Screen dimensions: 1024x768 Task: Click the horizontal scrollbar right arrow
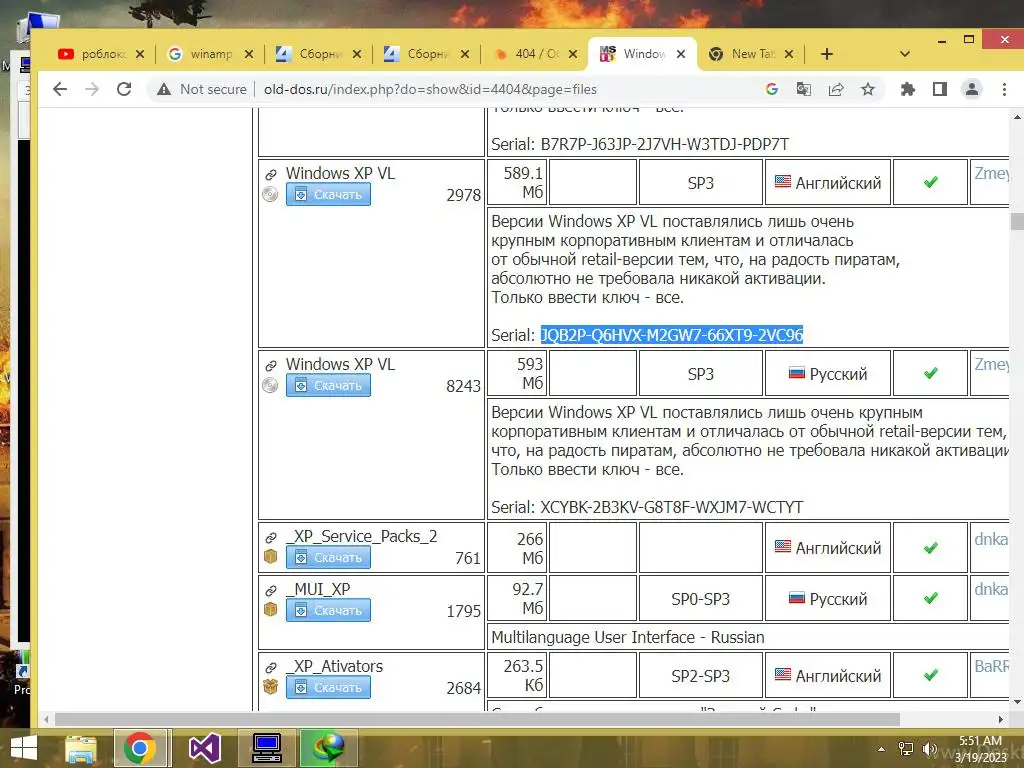(1000, 720)
